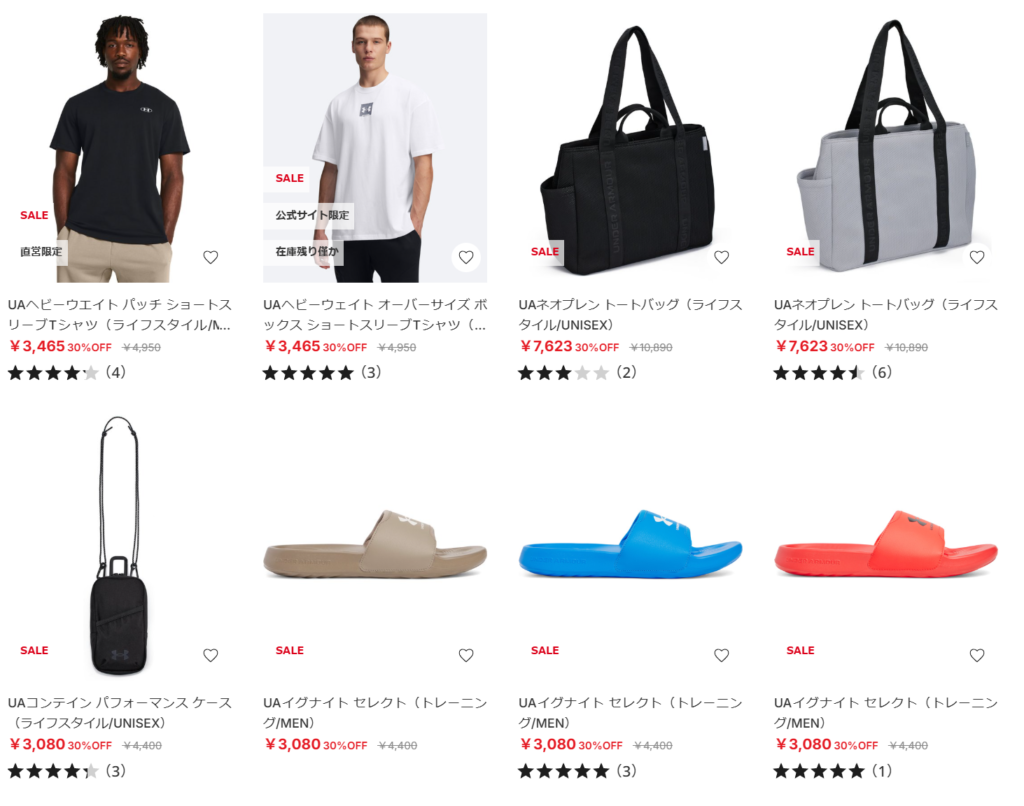The width and height of the screenshot is (1024, 806).
Task: Click the red Ignite slide sandal image
Action: point(886,545)
